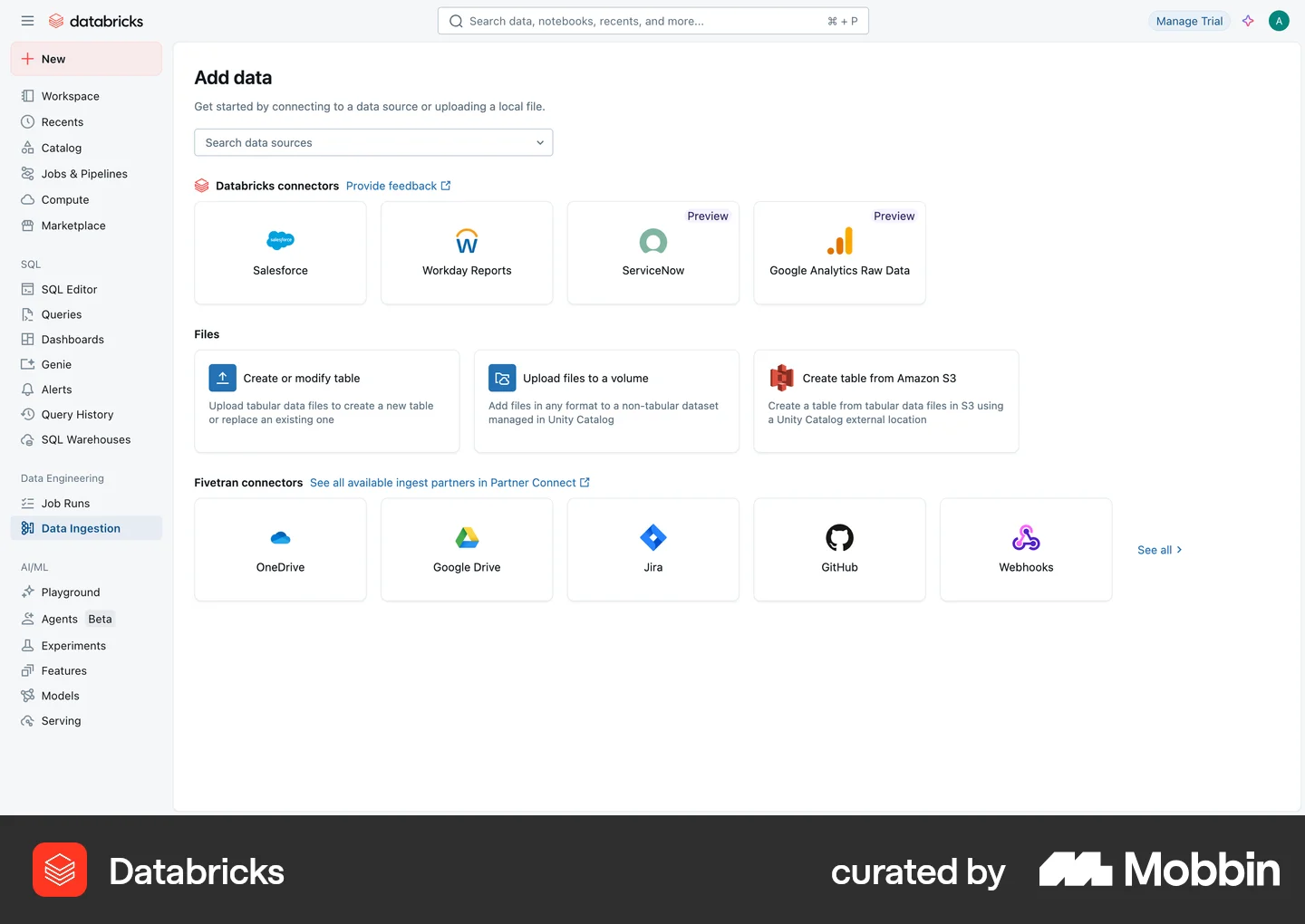Open Models in the sidebar
The width and height of the screenshot is (1305, 924).
[x=86, y=696]
